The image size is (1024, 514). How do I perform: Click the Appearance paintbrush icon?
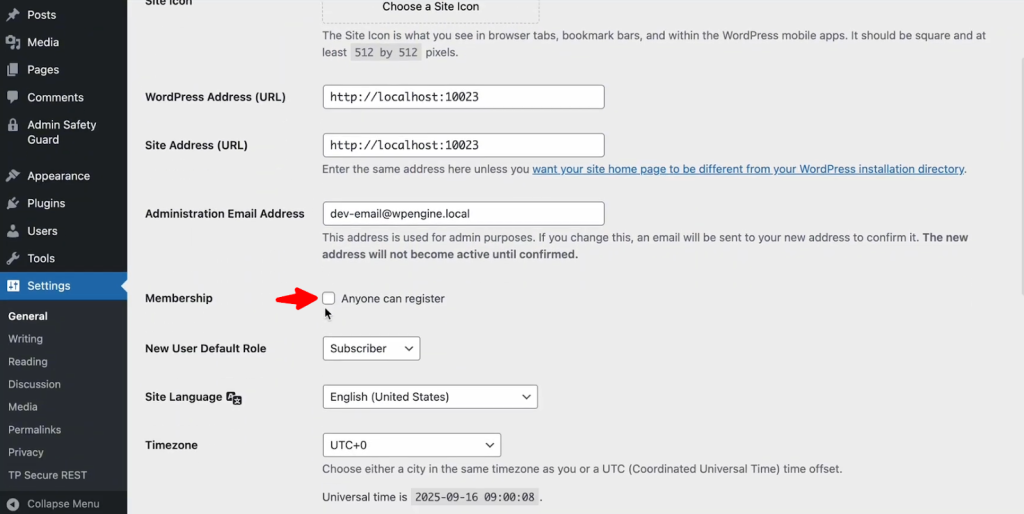pos(13,176)
